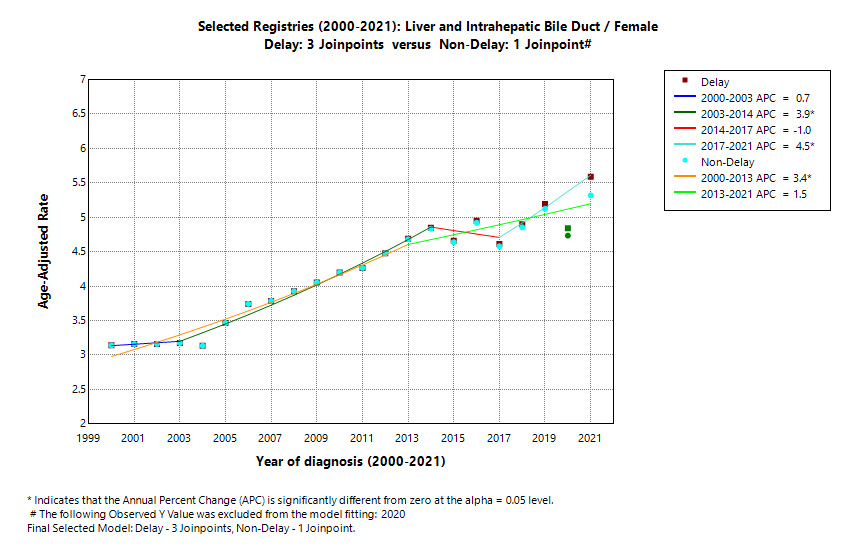Click the 2021 Delay data point
857x554 pixels.
[590, 177]
